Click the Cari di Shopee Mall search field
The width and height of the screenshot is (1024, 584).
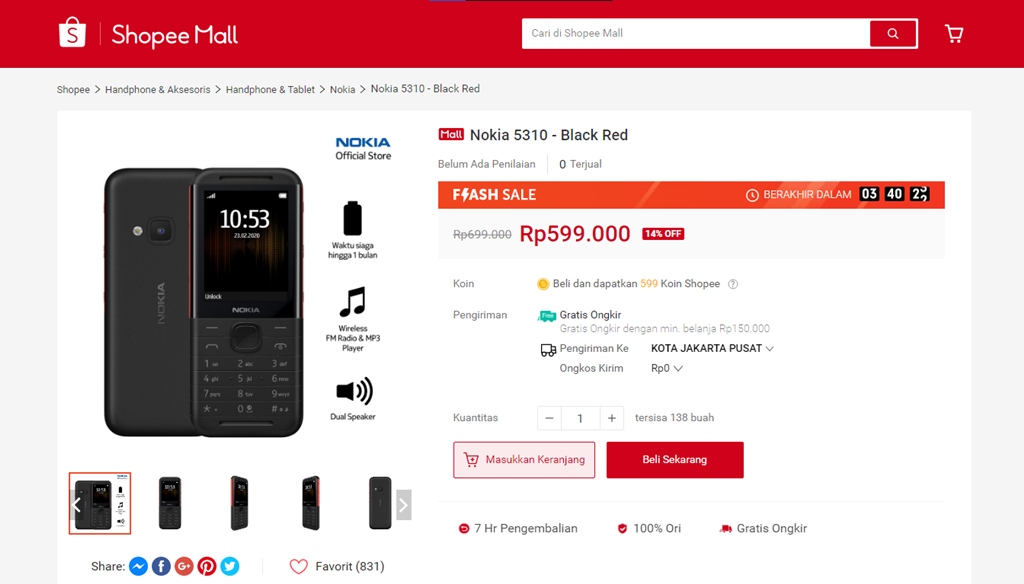click(x=695, y=34)
